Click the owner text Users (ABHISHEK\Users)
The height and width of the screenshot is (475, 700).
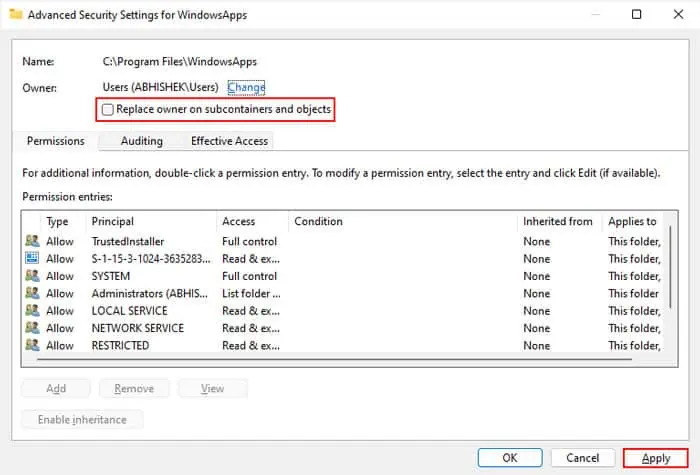pos(161,88)
